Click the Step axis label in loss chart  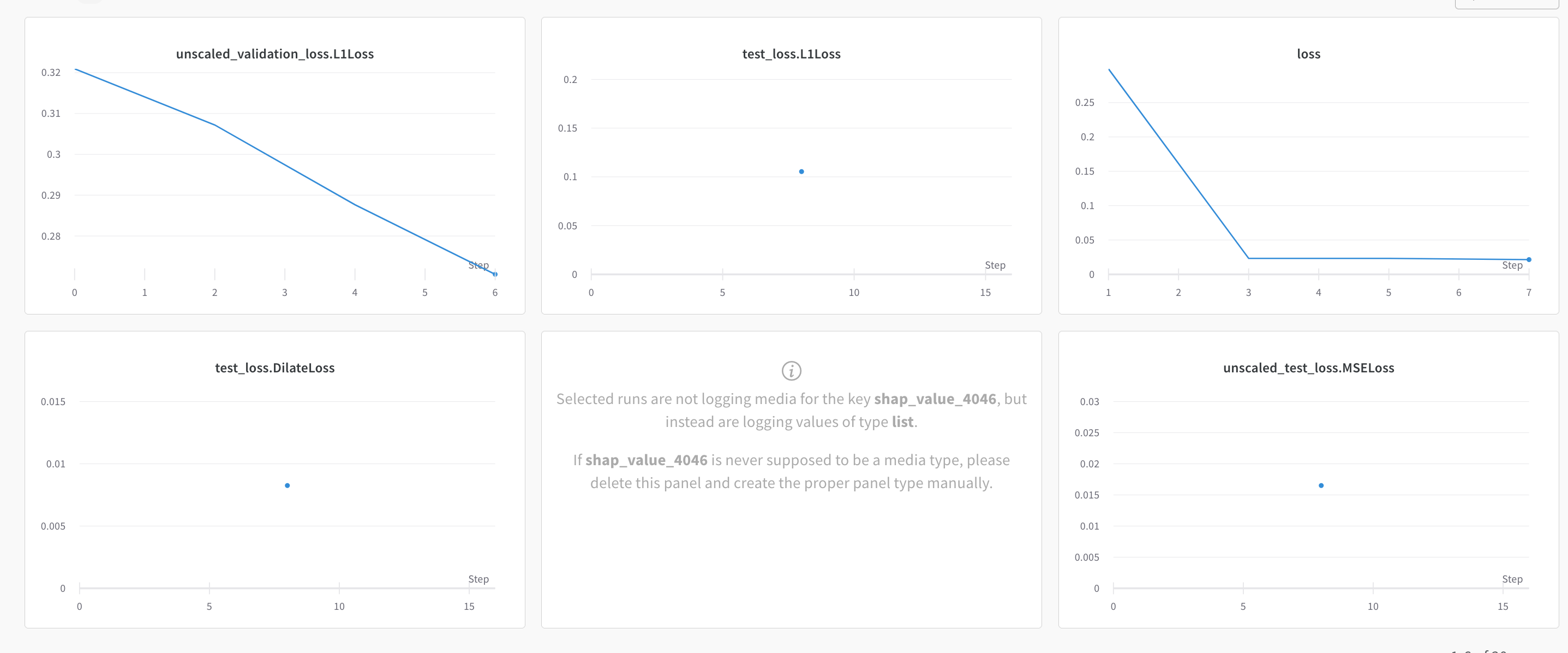tap(1511, 265)
